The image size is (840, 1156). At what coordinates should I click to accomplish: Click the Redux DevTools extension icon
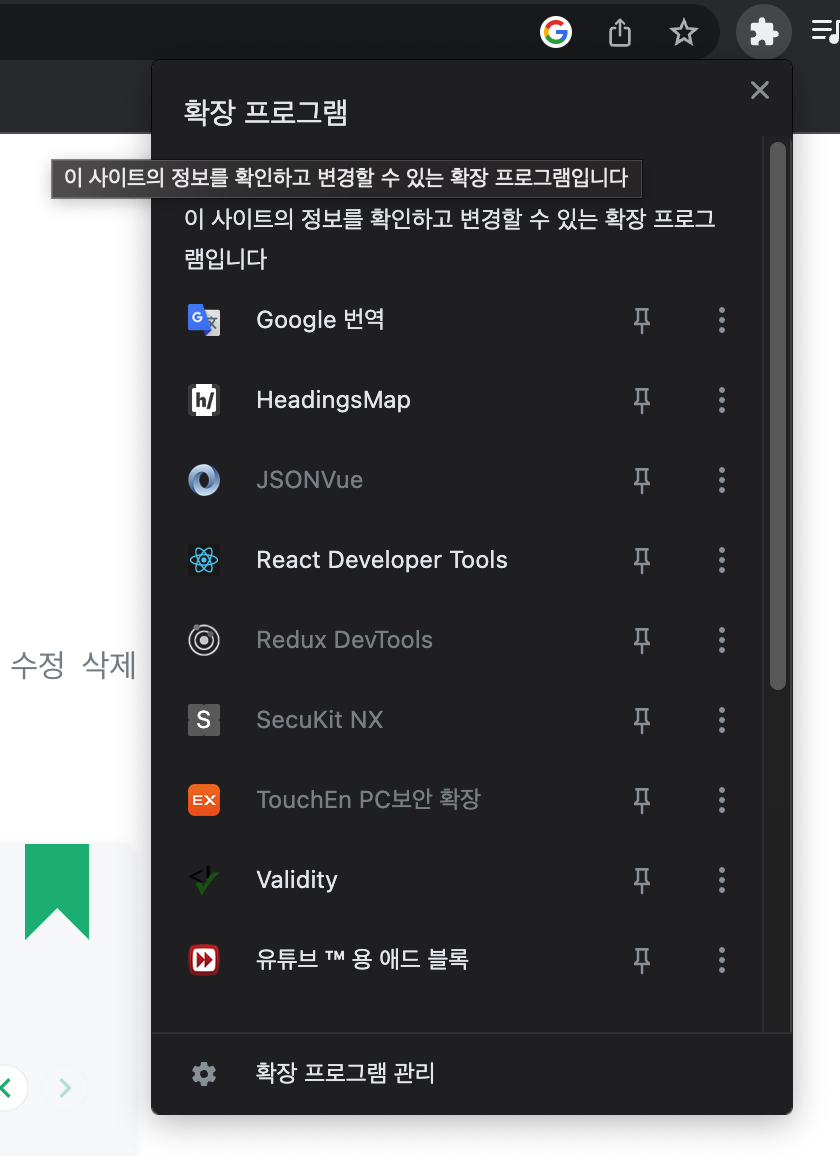click(204, 640)
